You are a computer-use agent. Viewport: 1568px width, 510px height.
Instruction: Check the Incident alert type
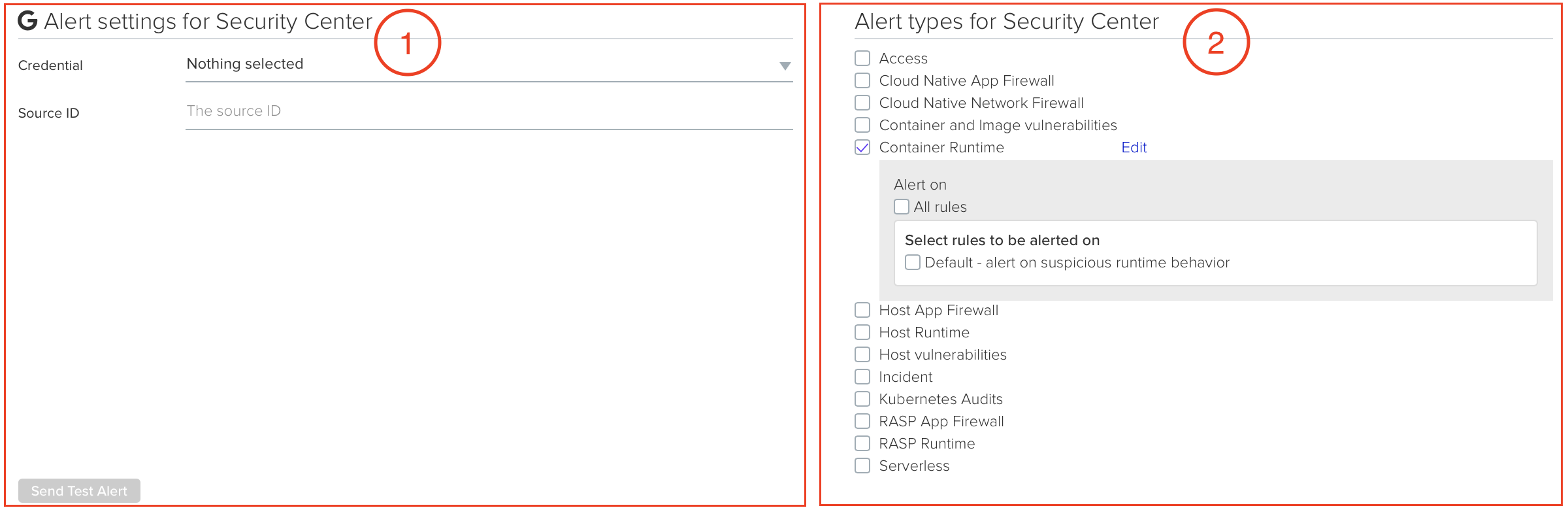[862, 377]
